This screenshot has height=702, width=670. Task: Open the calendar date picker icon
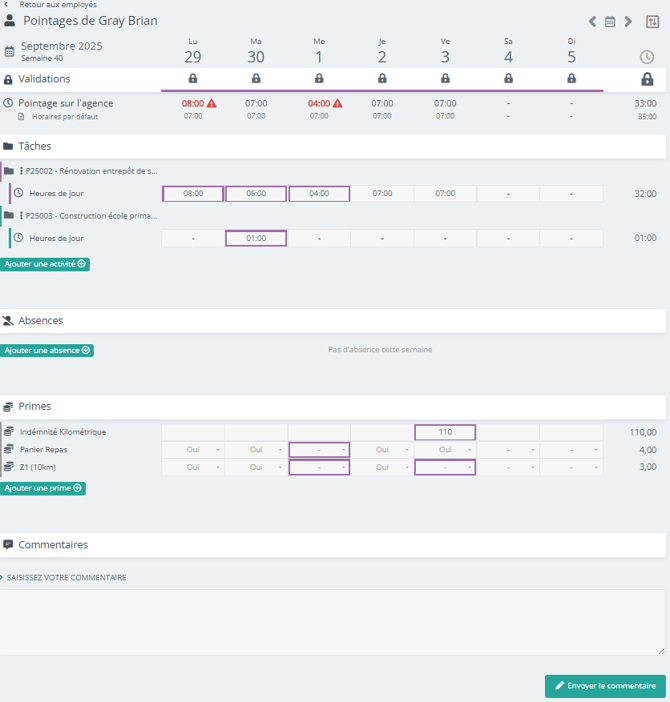click(x=610, y=21)
